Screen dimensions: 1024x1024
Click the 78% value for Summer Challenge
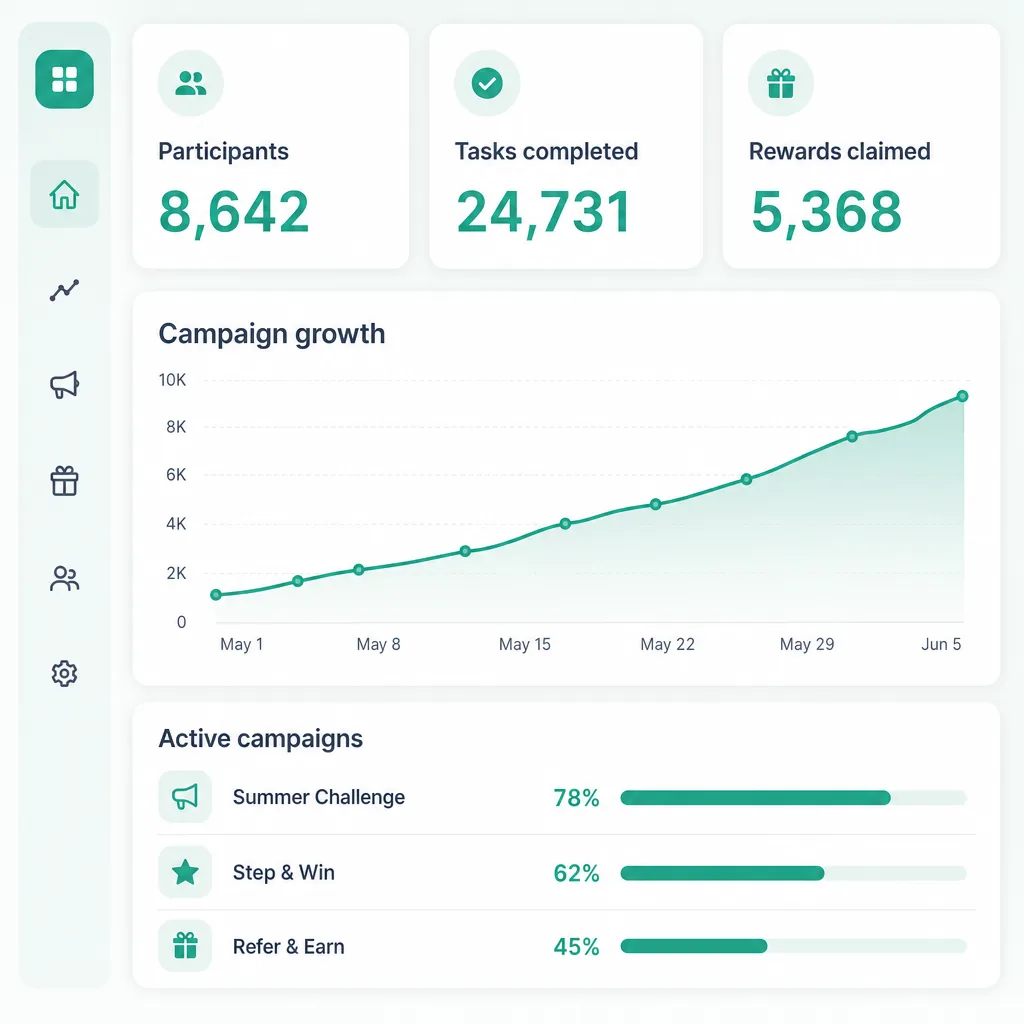pos(576,798)
